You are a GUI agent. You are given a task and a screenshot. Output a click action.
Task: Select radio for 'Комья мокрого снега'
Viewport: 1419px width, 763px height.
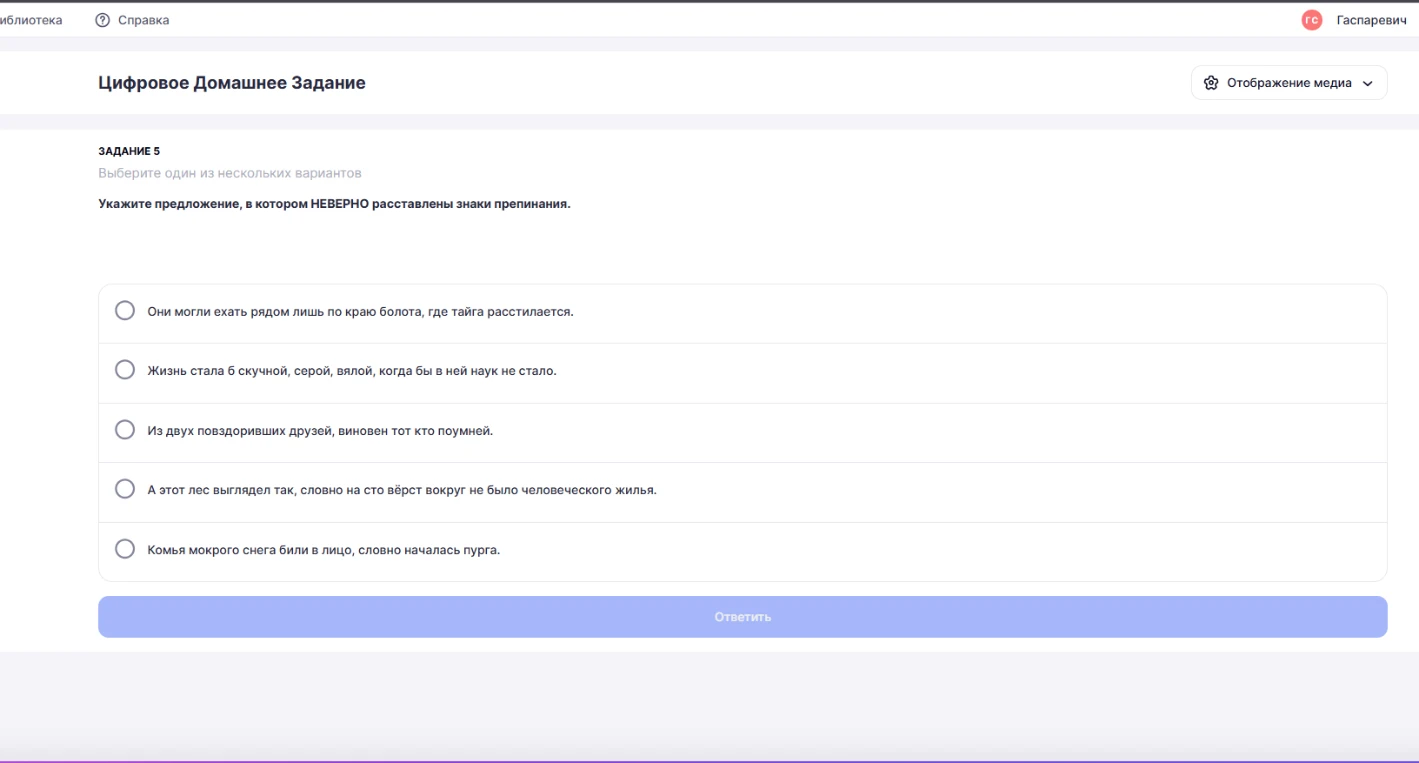point(125,549)
